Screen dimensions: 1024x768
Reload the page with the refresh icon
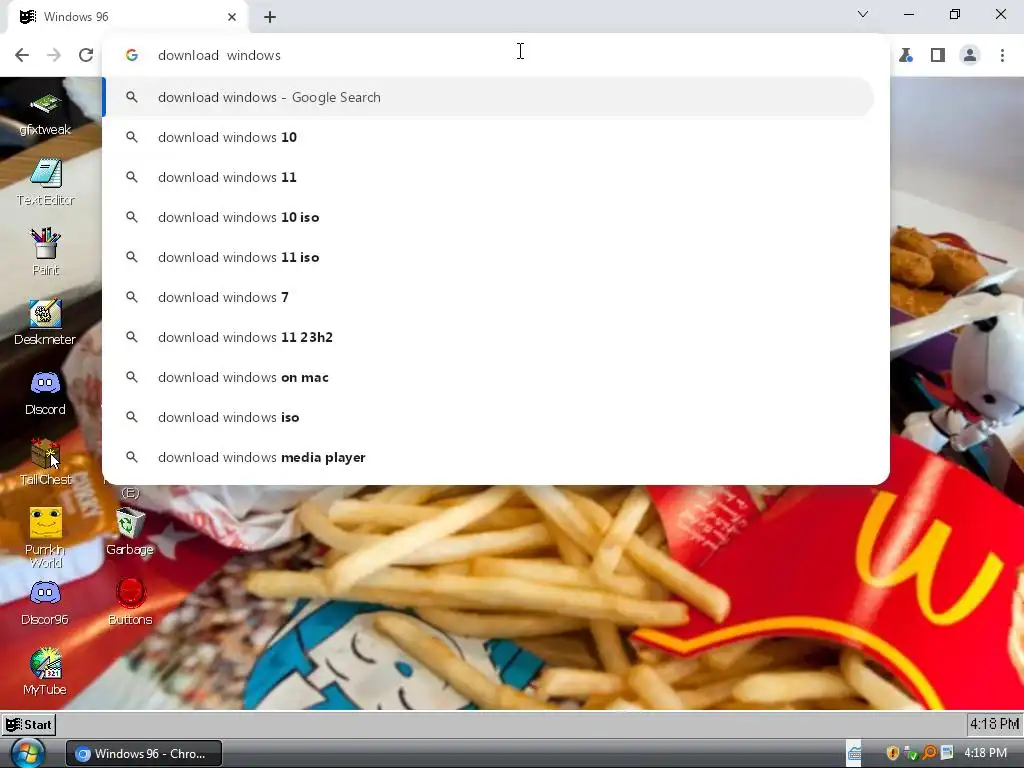(x=86, y=55)
